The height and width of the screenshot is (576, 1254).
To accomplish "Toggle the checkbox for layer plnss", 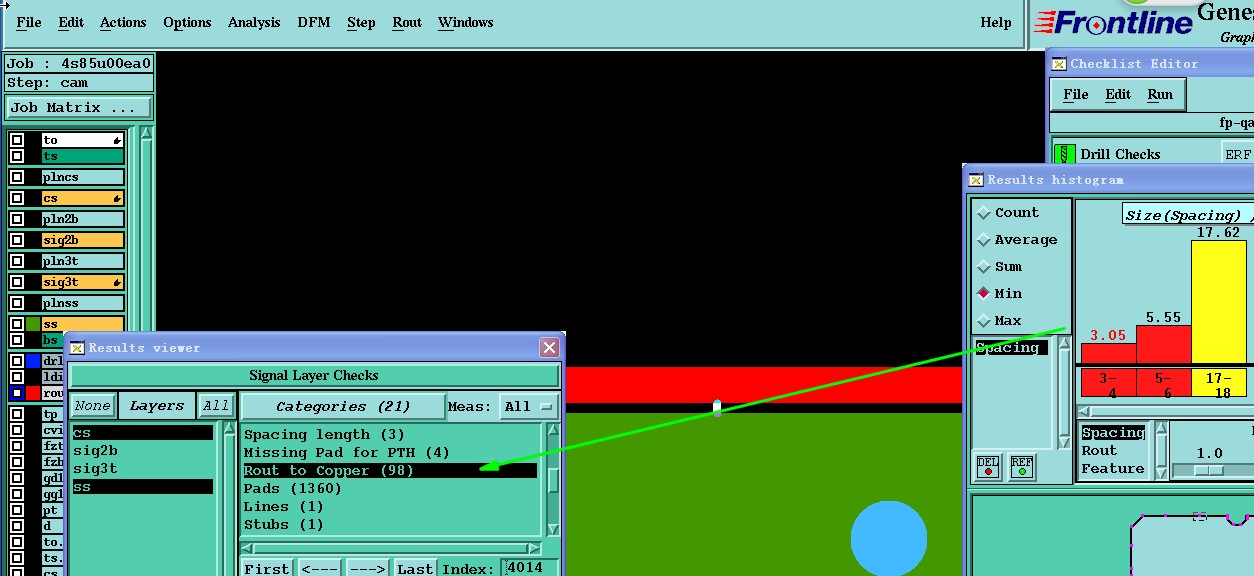I will (17, 303).
